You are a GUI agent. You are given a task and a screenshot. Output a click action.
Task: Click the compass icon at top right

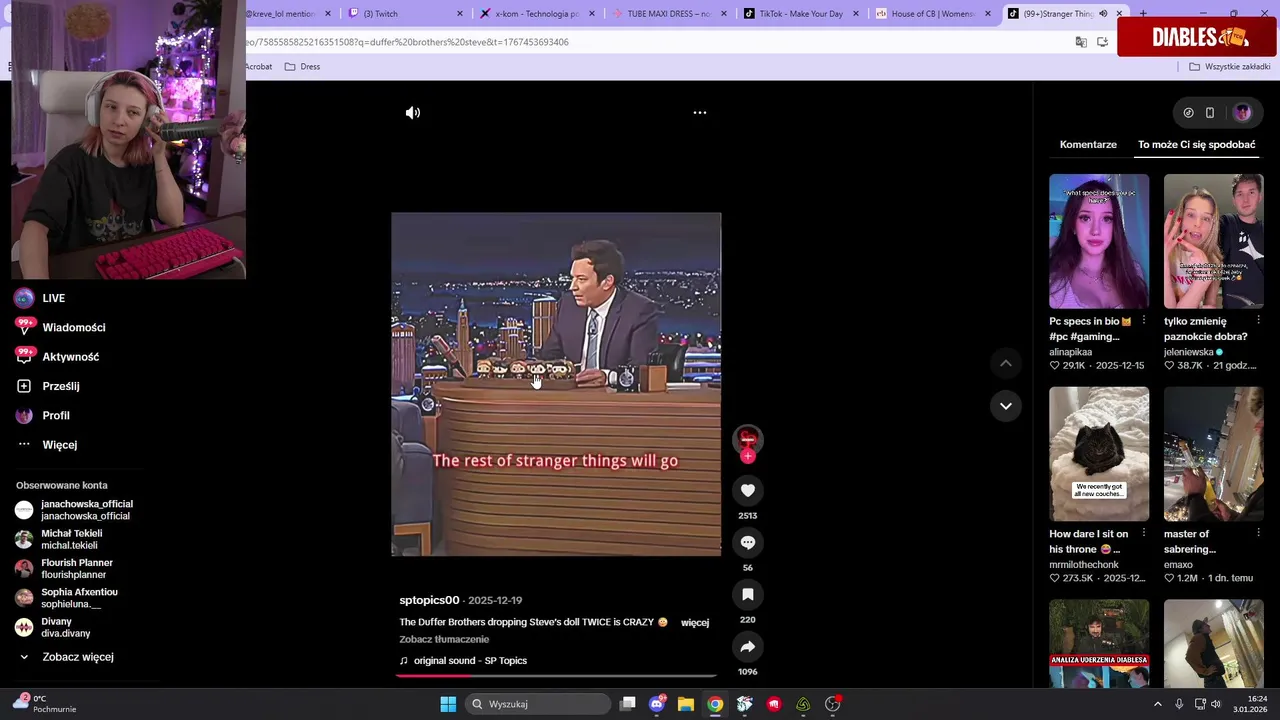pos(1188,113)
